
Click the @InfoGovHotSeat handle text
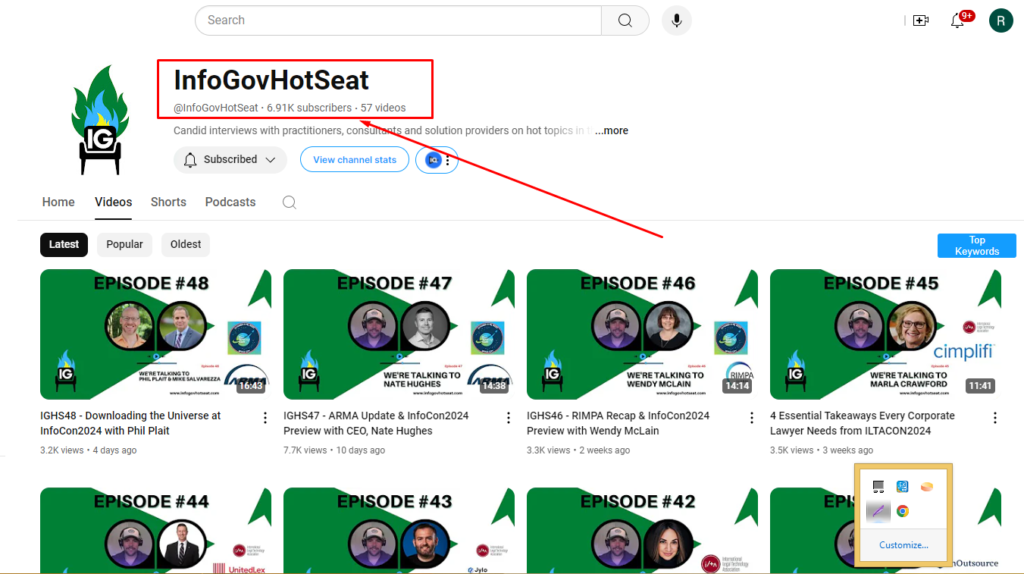click(216, 108)
